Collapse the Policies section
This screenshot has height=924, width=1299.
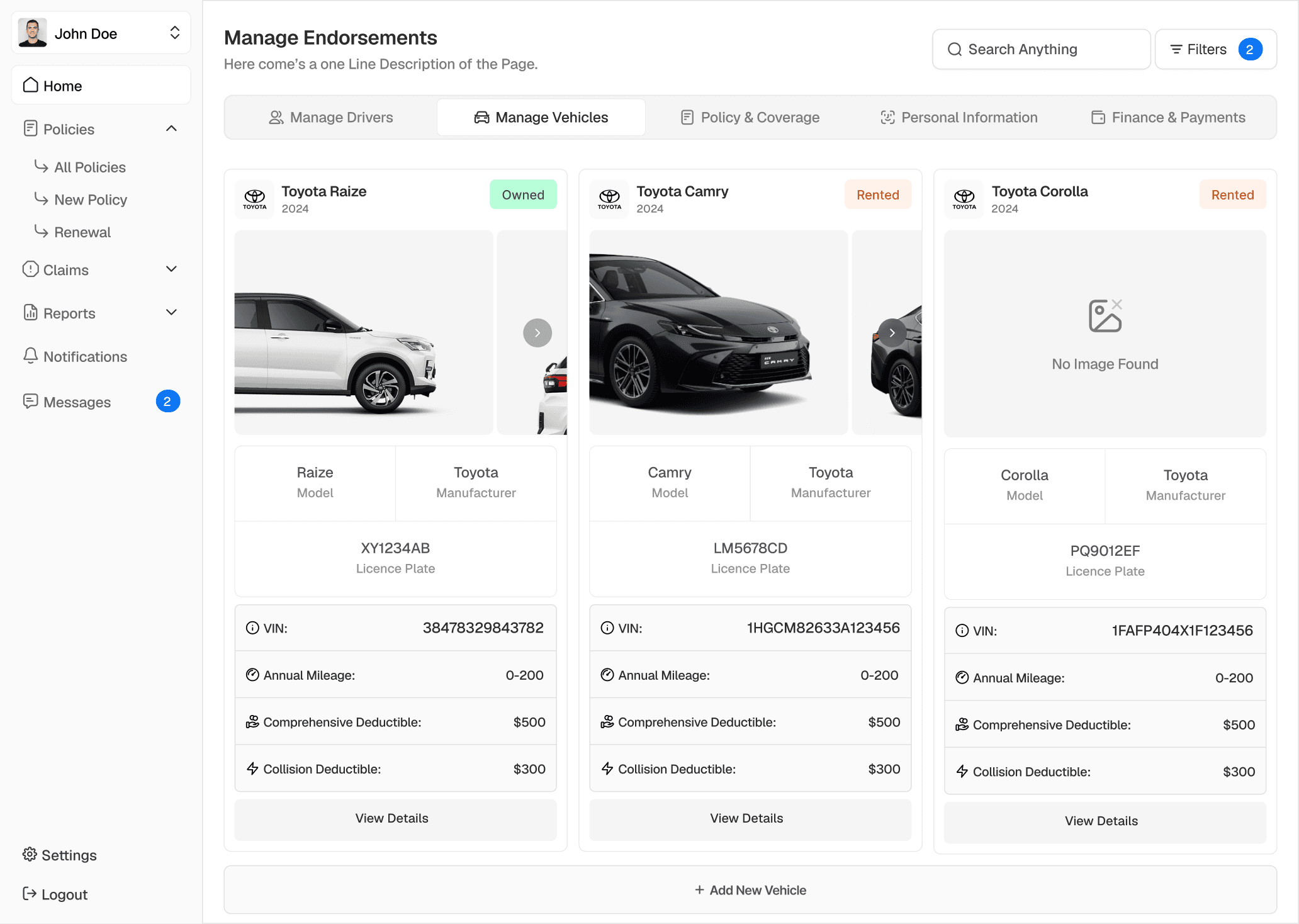tap(171, 128)
